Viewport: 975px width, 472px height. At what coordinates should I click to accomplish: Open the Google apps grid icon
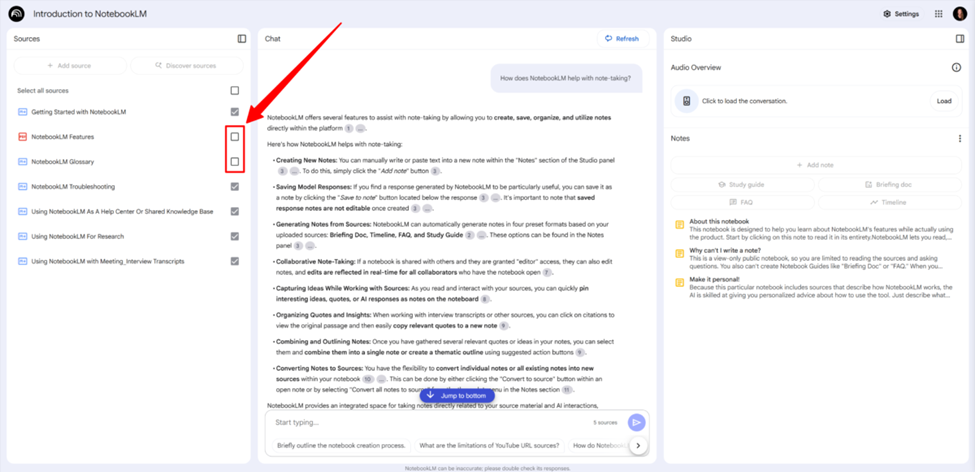938,14
